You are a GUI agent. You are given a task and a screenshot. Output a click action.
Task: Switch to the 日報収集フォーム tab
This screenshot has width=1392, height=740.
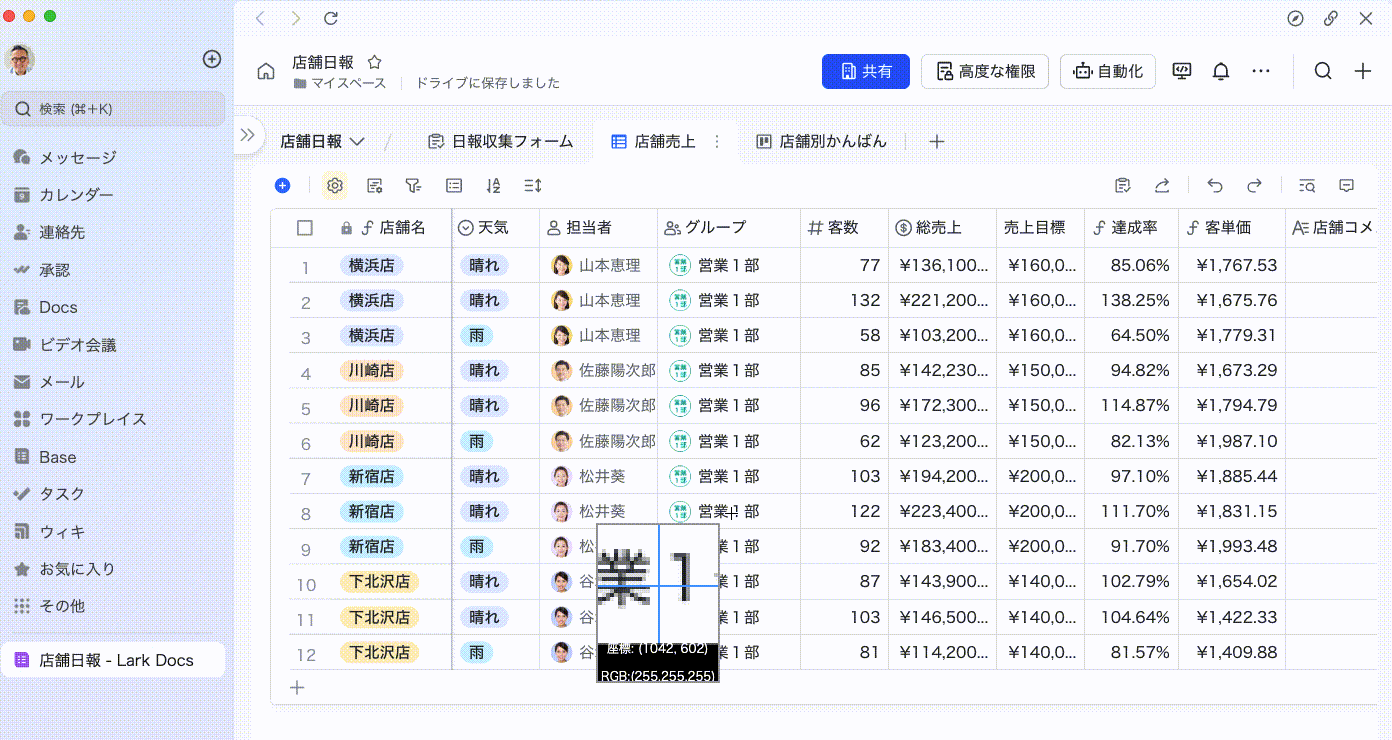click(x=501, y=142)
